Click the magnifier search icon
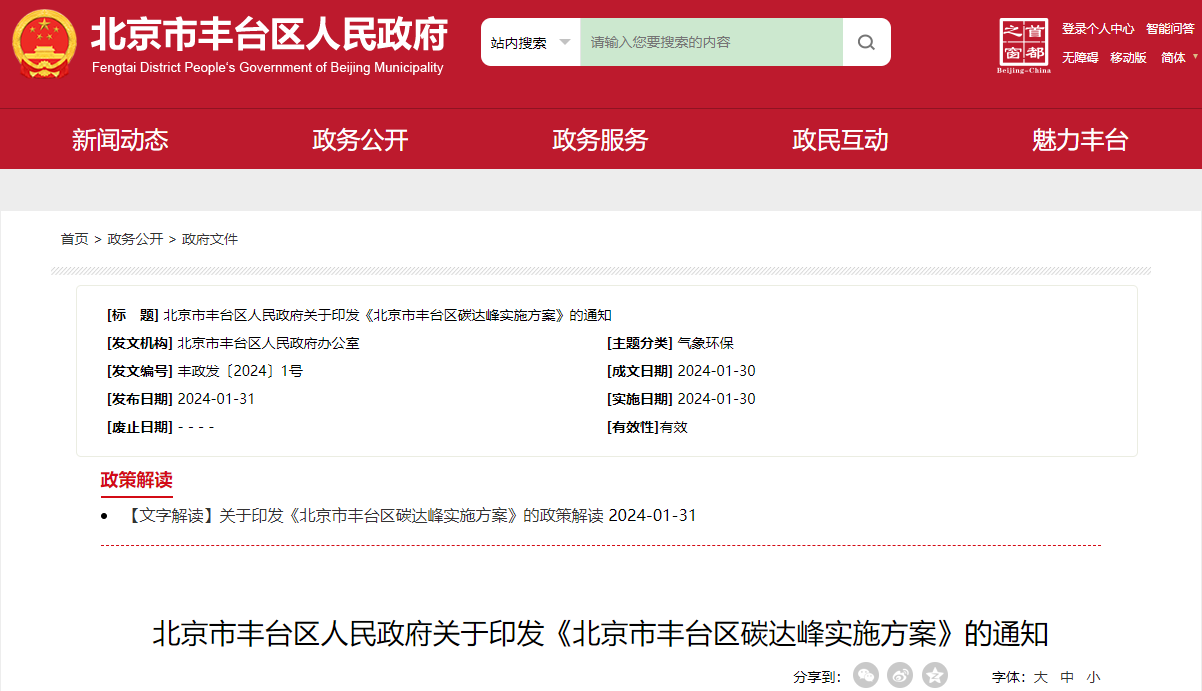Viewport: 1202px width, 691px height. point(866,42)
